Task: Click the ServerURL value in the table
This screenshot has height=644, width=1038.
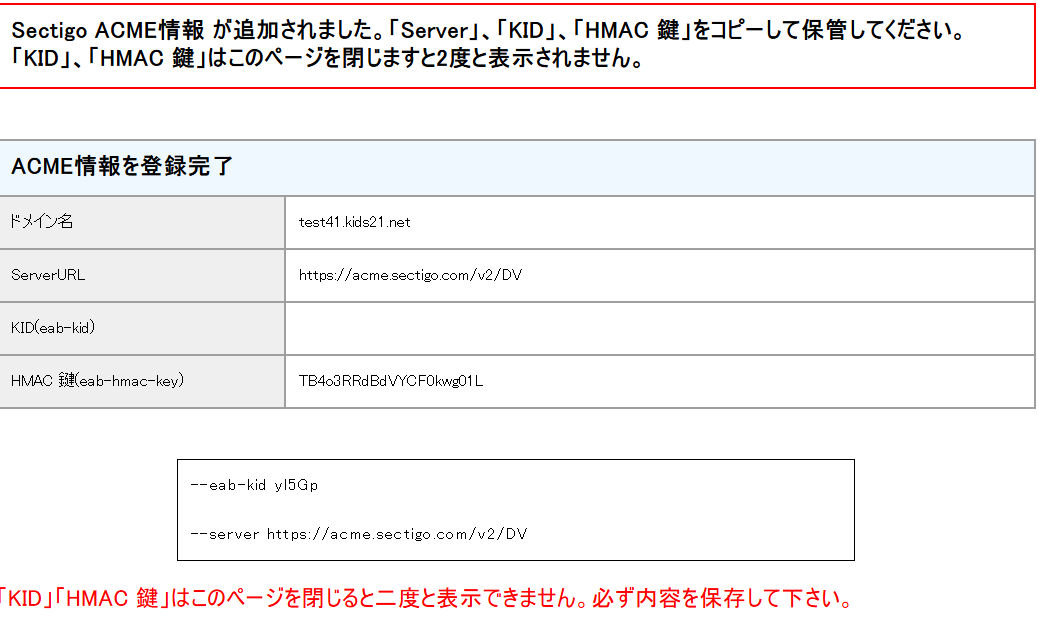Action: (410, 275)
